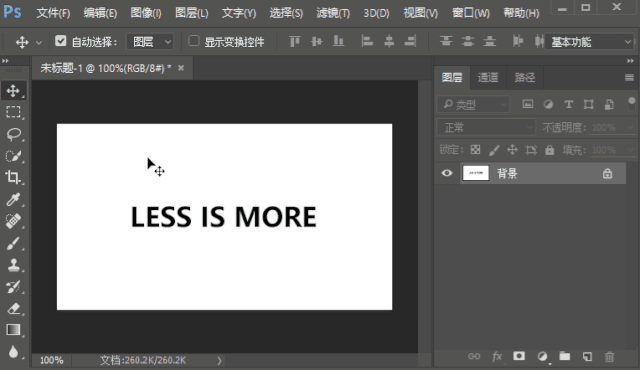Open the 滤镜(T) menu

(x=333, y=13)
